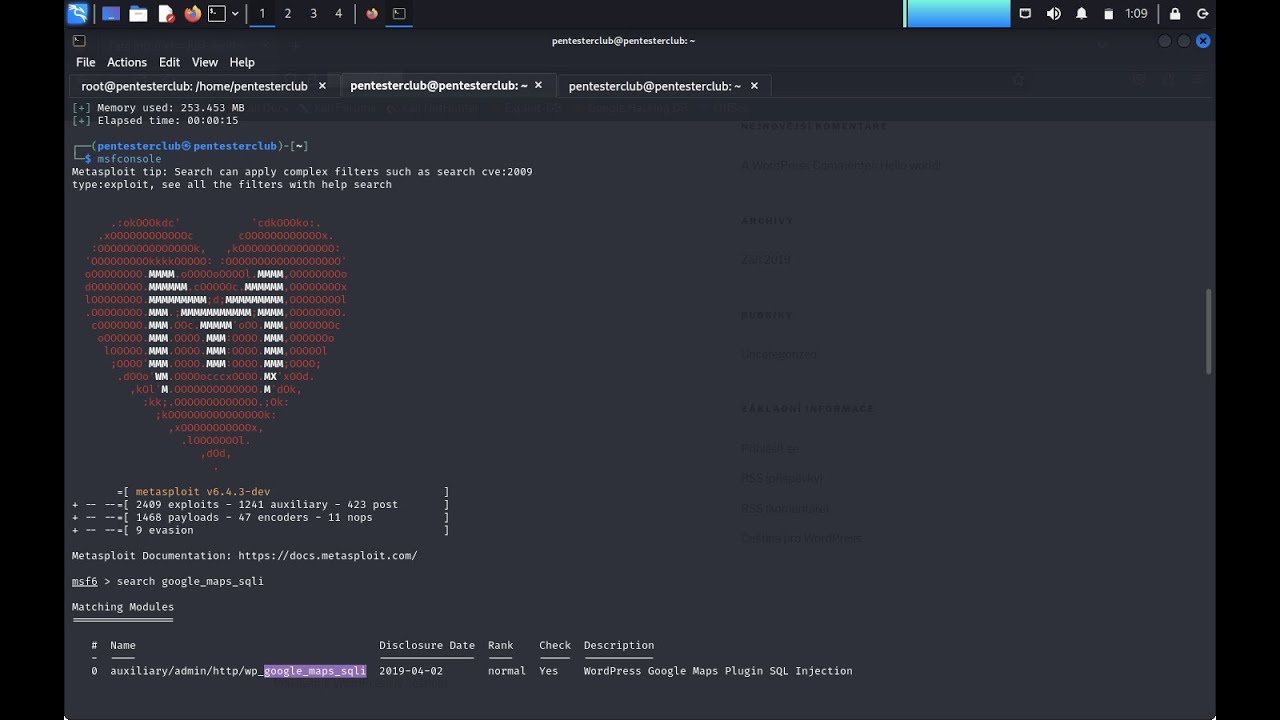The height and width of the screenshot is (720, 1280).
Task: Open the file manager from the panel
Action: point(138,13)
